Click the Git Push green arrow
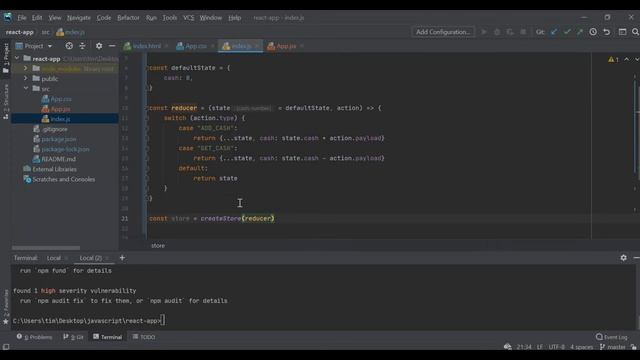This screenshot has height=360, width=640. (x=580, y=32)
